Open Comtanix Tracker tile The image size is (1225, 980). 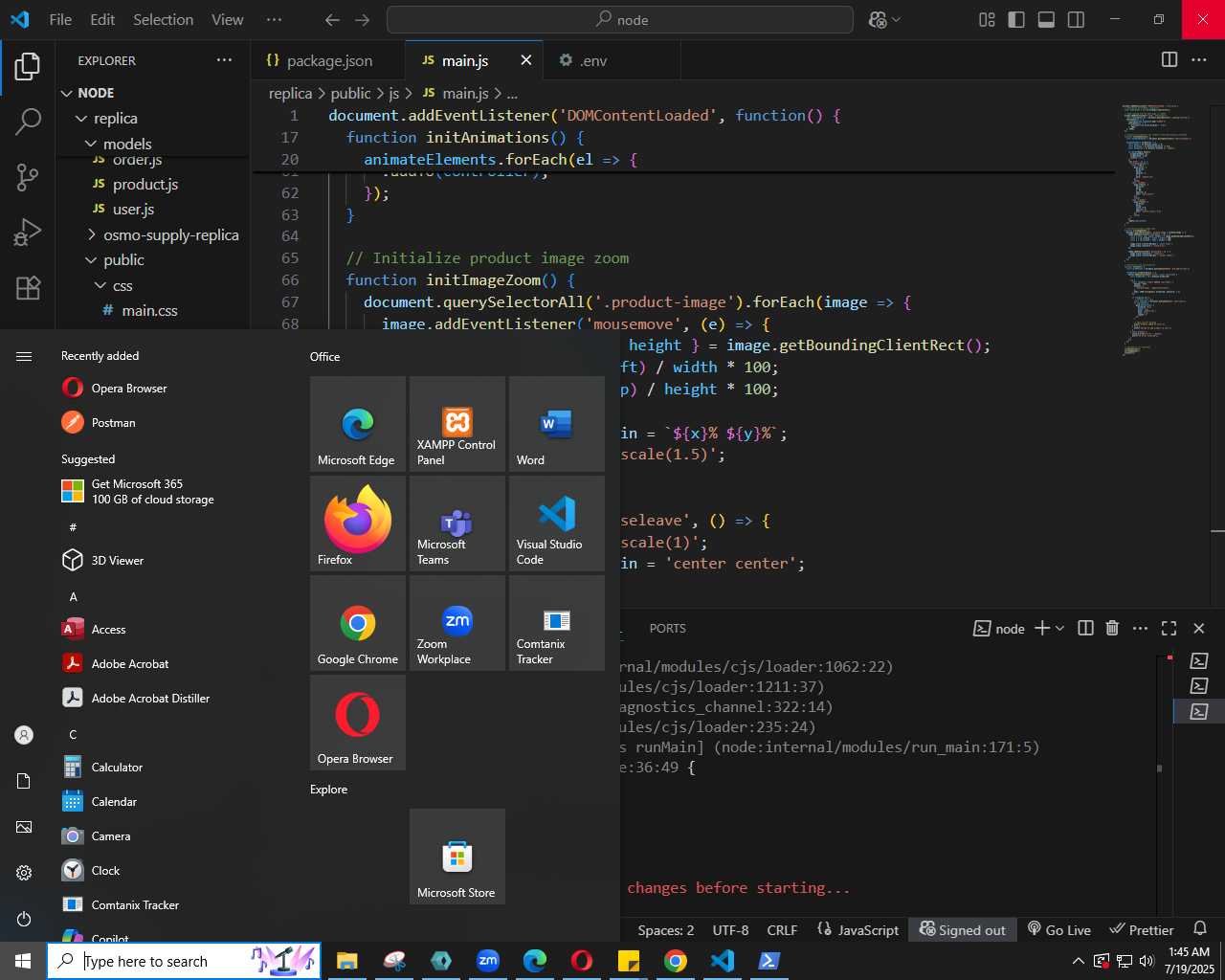pyautogui.click(x=557, y=623)
